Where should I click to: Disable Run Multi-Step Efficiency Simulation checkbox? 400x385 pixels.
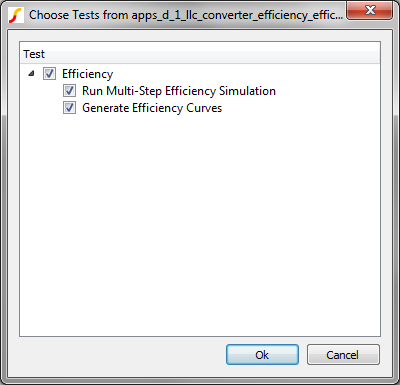[69, 91]
